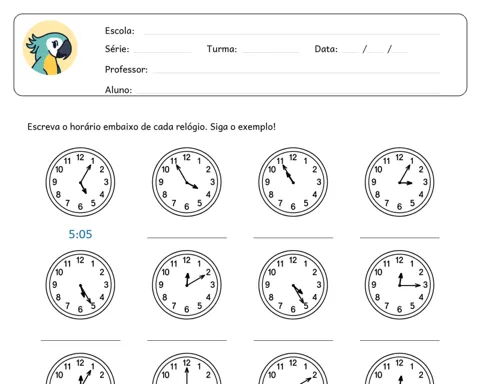Click the answer line under second row's first clock
480x384 pixels.
pos(80,340)
